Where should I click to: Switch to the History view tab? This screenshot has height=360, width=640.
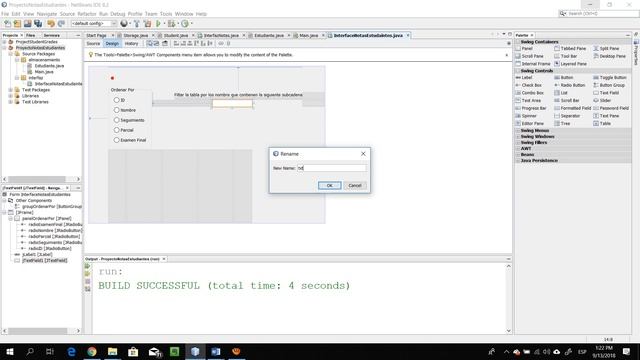pos(131,43)
